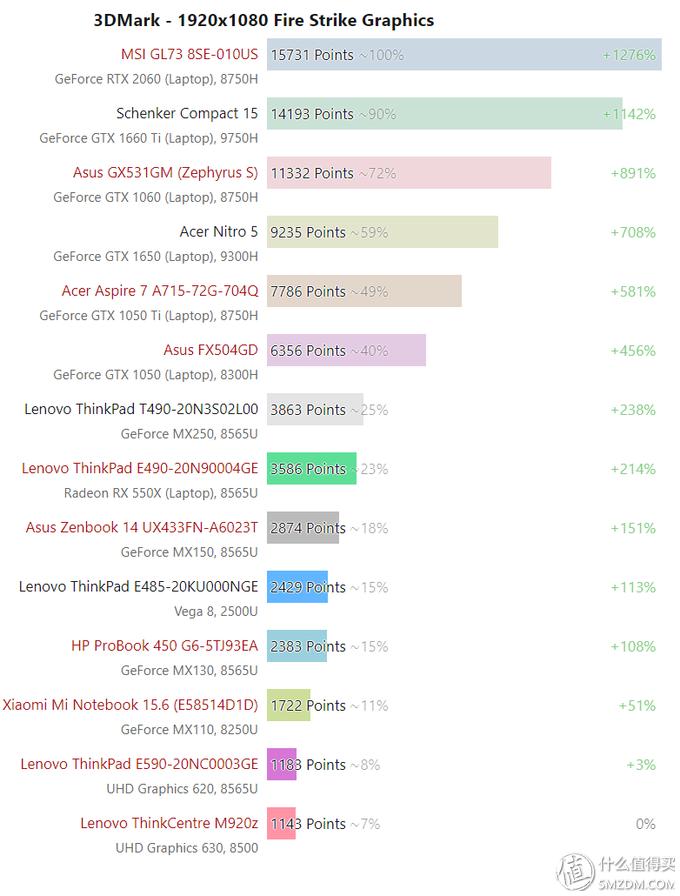Click the Acer Nitro 5 label

coord(218,232)
